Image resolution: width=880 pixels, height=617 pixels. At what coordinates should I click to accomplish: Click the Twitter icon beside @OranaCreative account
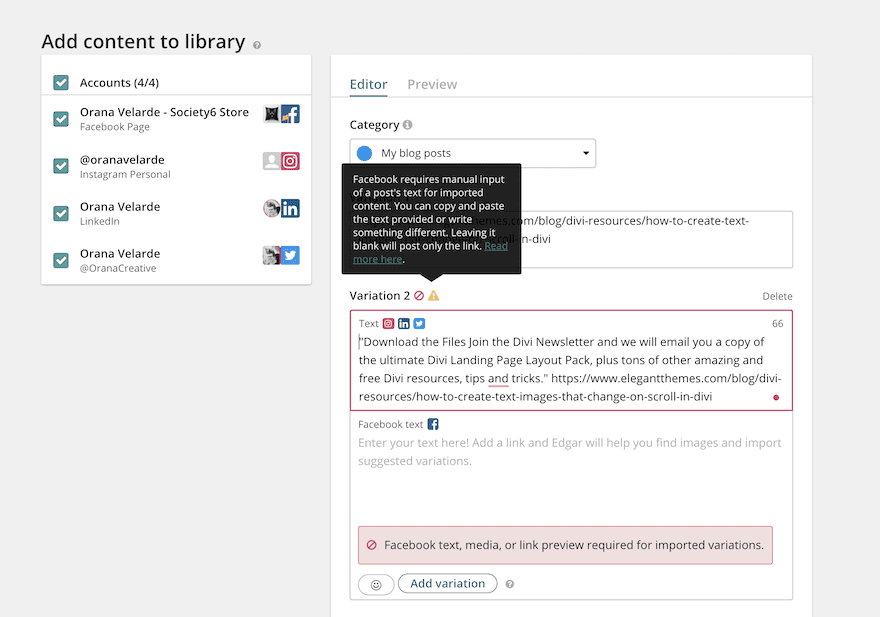click(290, 255)
